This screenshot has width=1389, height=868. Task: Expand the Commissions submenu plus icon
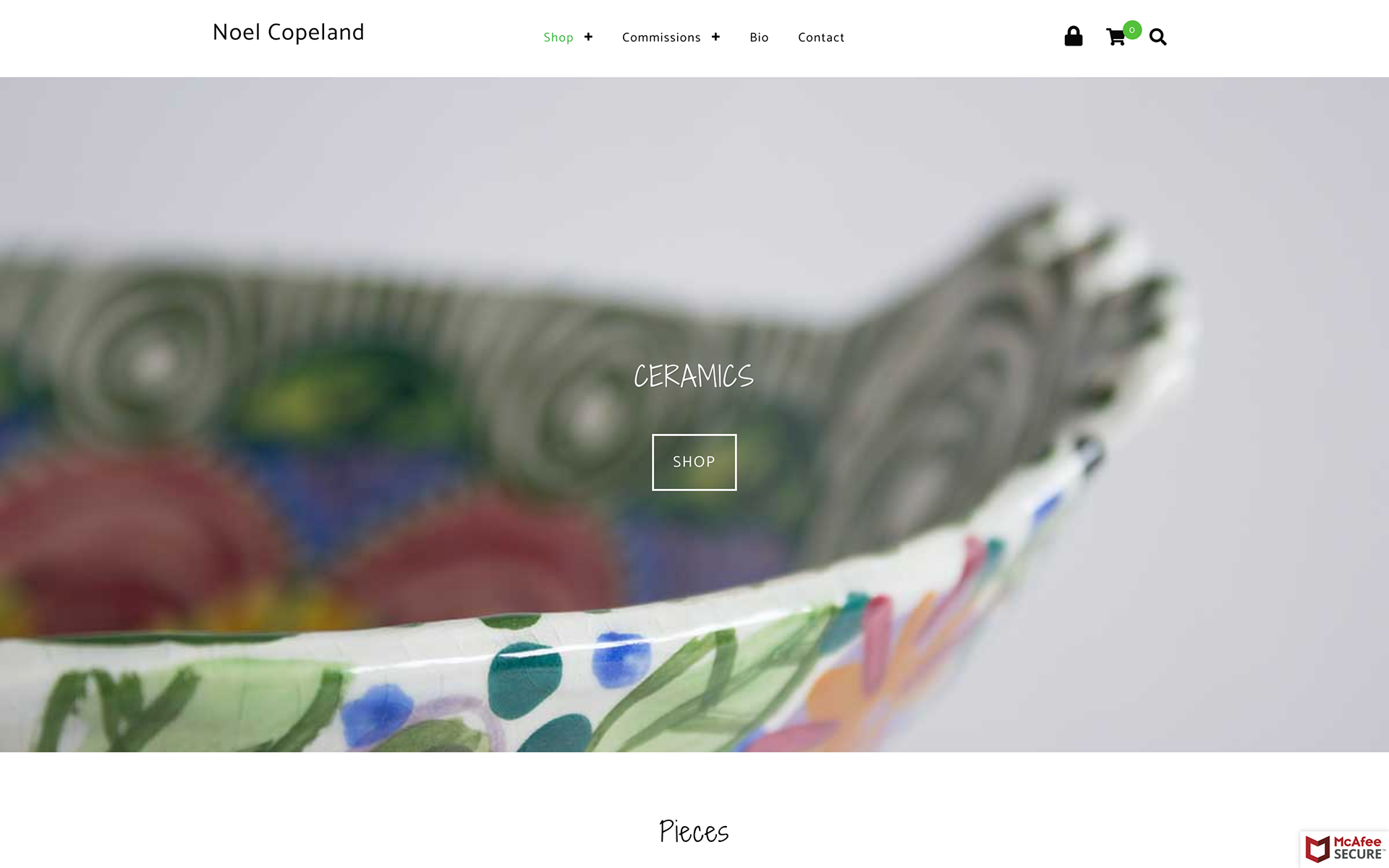click(715, 37)
